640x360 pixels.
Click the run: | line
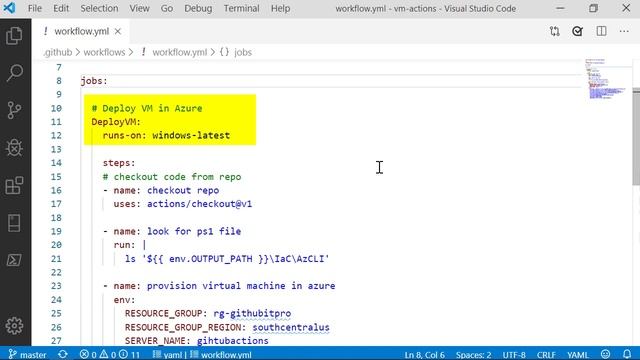(x=130, y=245)
